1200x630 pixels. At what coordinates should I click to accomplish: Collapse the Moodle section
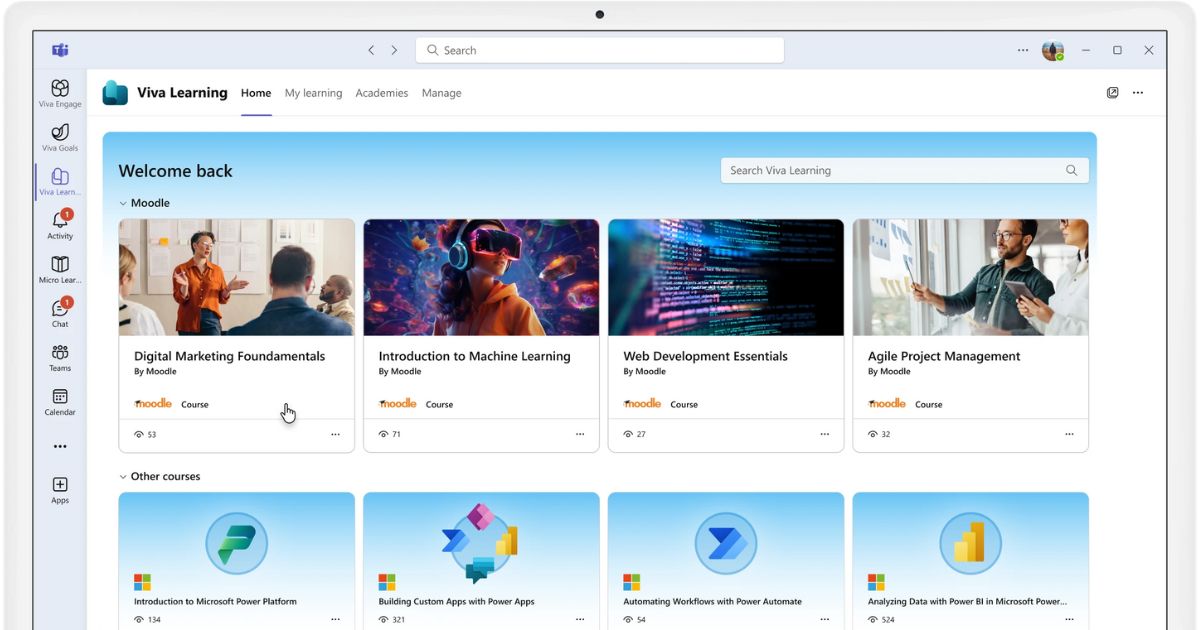[x=123, y=203]
